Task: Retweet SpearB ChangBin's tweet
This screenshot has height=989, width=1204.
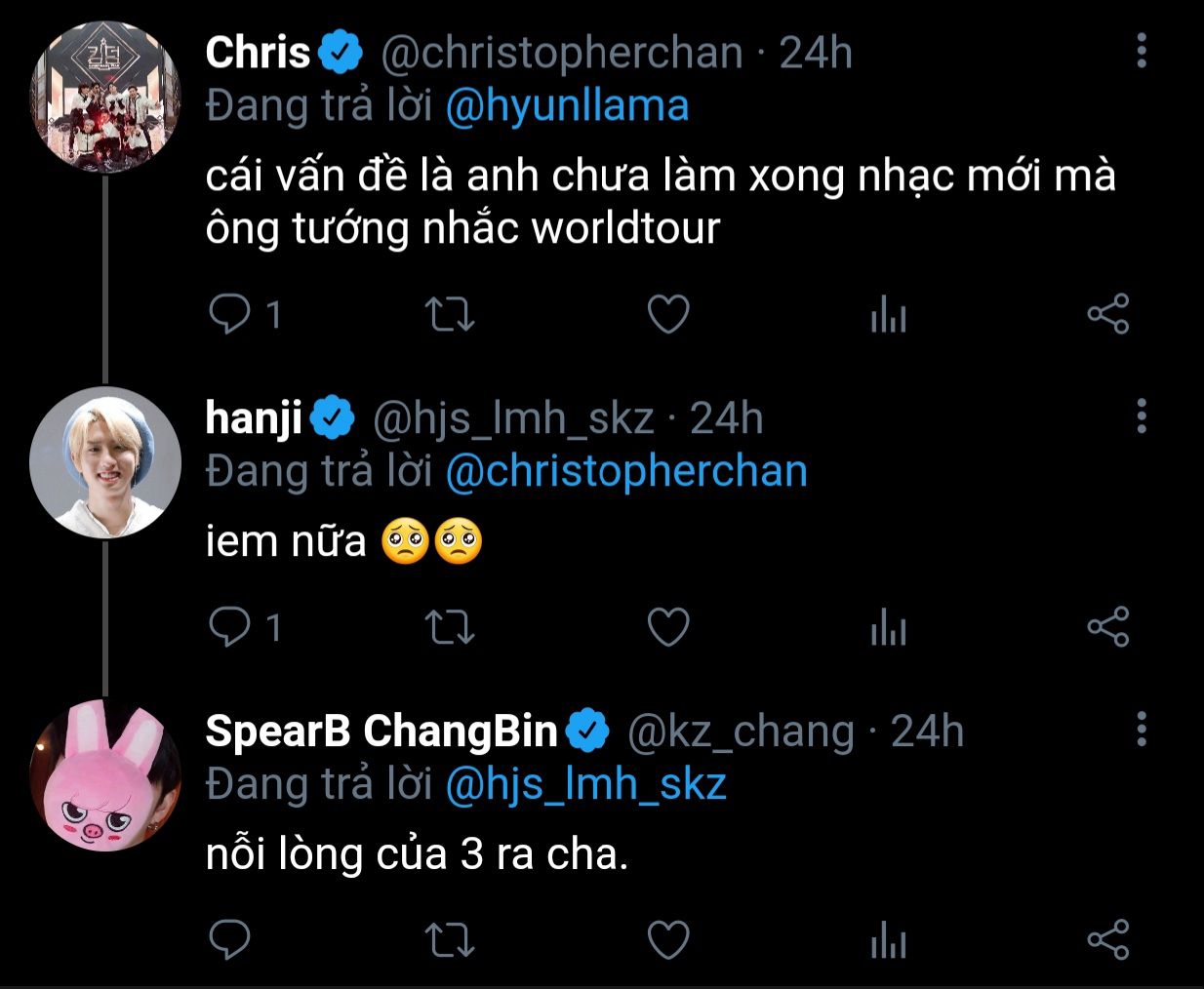Action: pos(450,940)
